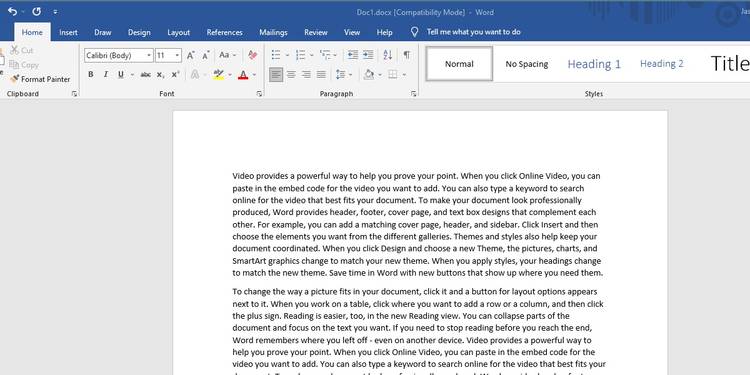This screenshot has height=375, width=750.
Task: Open the Review tab
Action: (x=316, y=33)
